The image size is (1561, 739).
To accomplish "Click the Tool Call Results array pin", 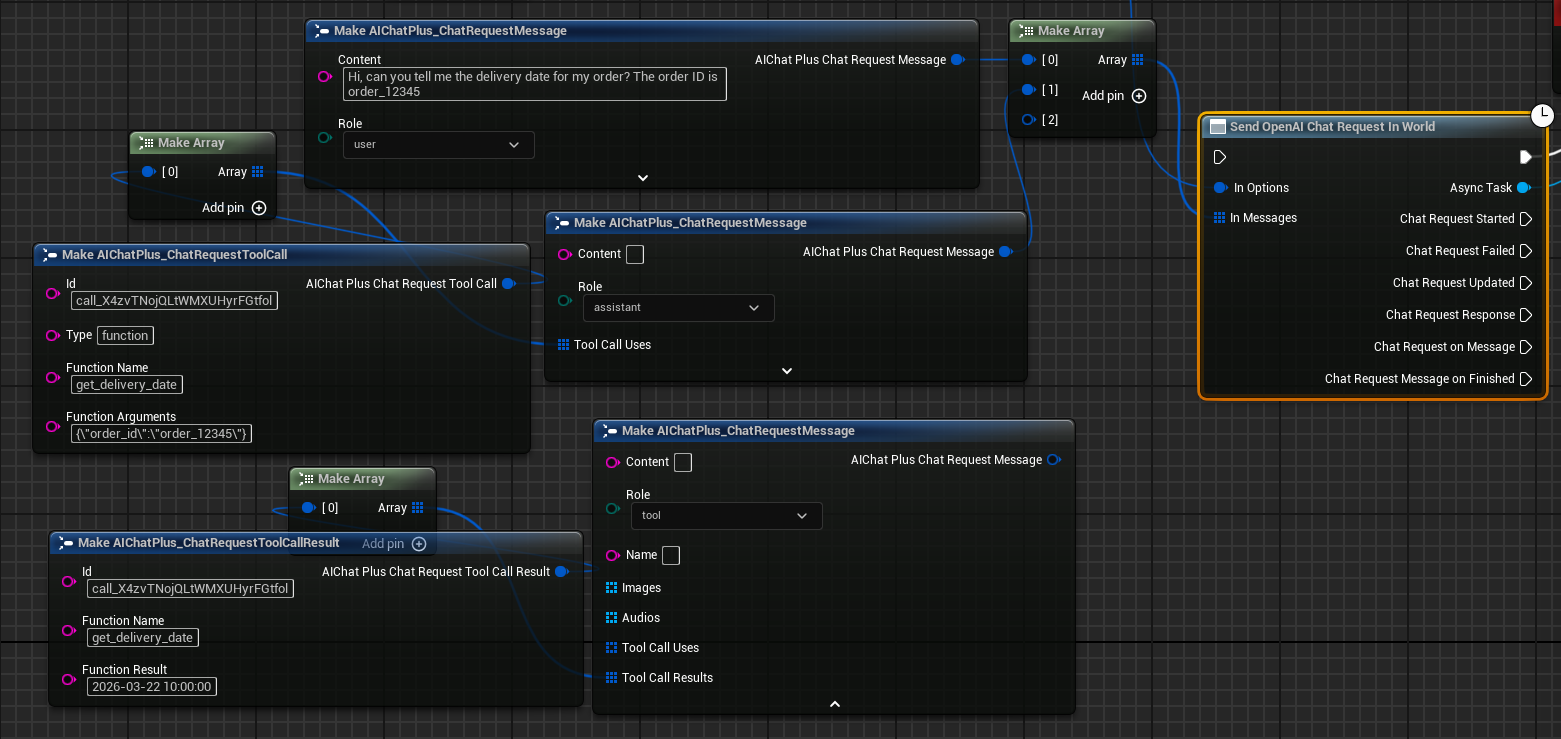I will (x=612, y=678).
